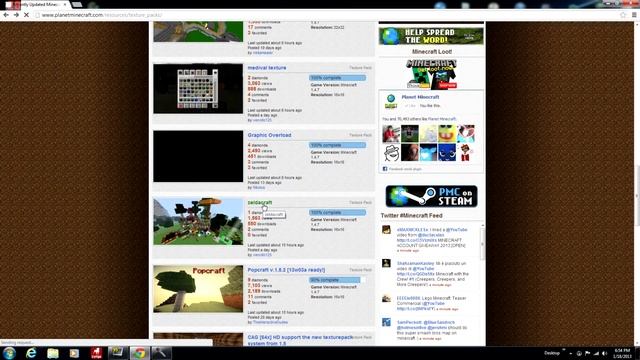The width and height of the screenshot is (640, 360).
Task: Open the Action Center flag icon
Action: [x=588, y=353]
